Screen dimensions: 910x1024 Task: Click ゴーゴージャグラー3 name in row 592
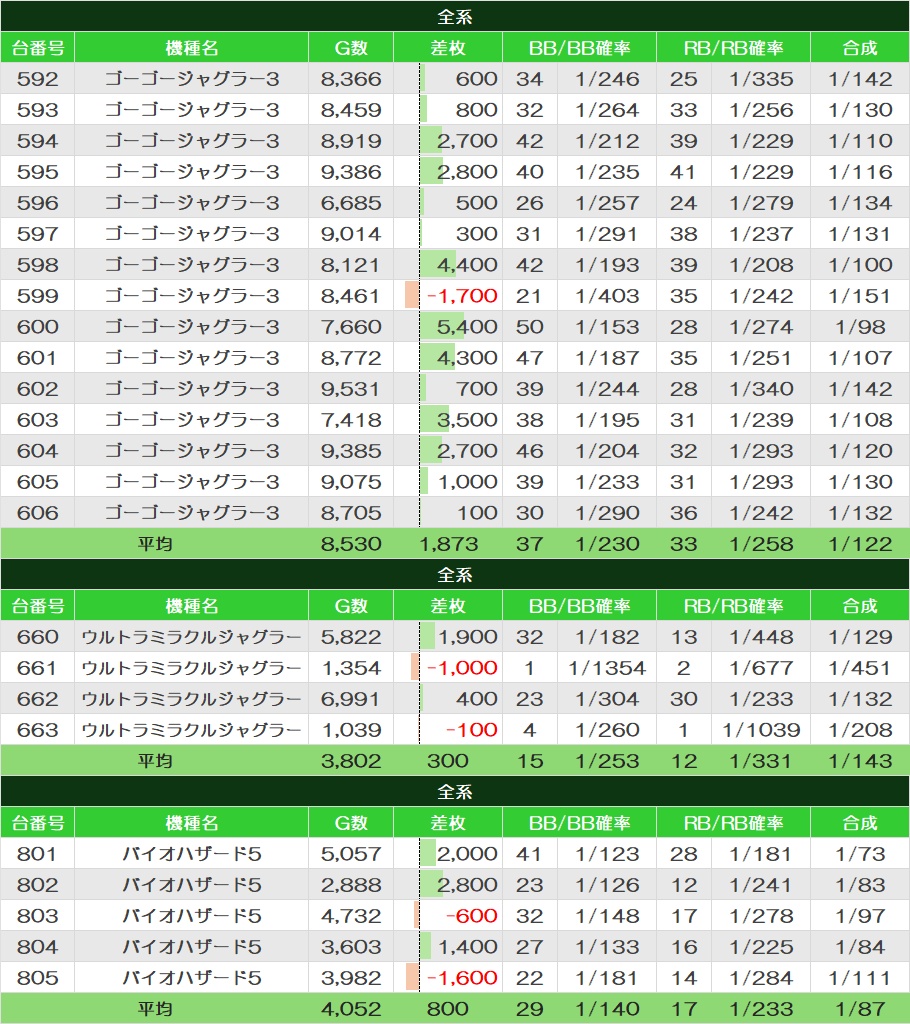191,79
